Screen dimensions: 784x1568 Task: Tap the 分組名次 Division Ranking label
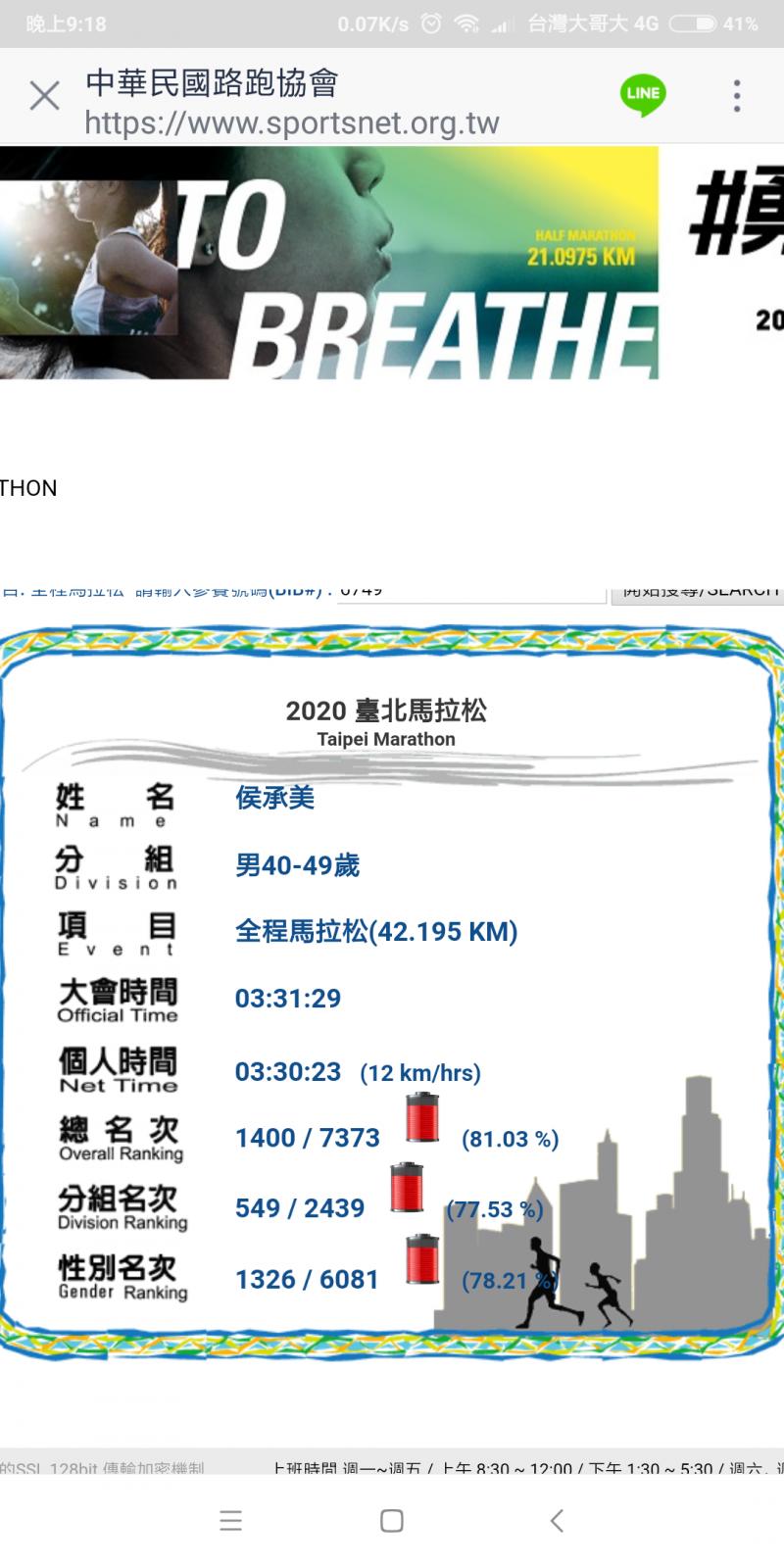[122, 1208]
